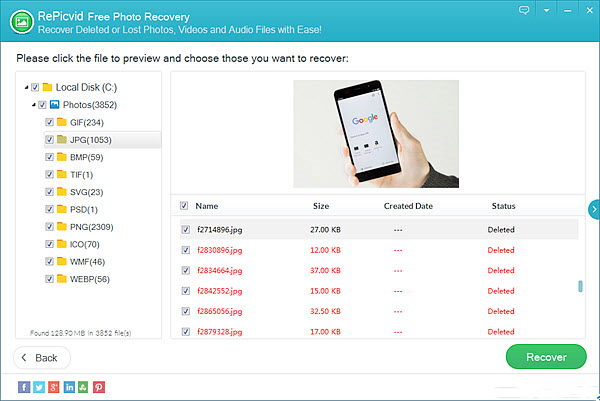Click the WMF folder icon
The image size is (600, 401).
(62, 261)
